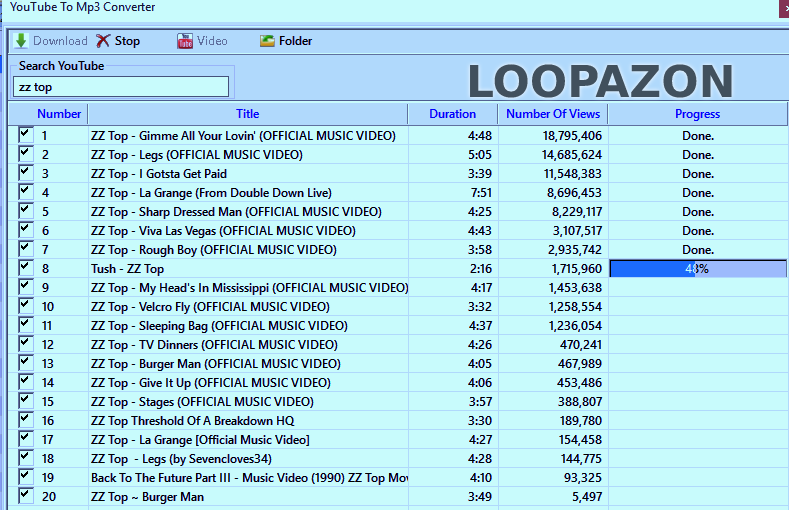Click the duration 2:16 cell
789x510 pixels.
(x=481, y=269)
